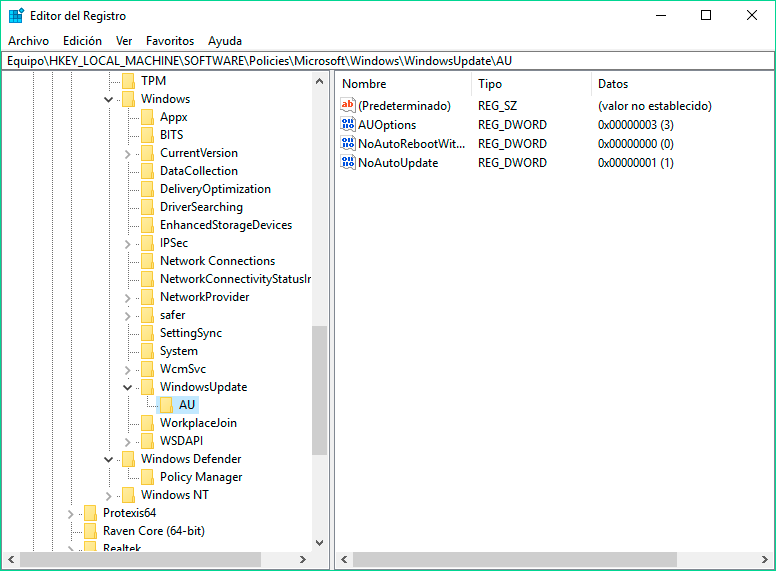
Task: Click the 0x00000003 (3) data value
Action: pyautogui.click(x=635, y=125)
